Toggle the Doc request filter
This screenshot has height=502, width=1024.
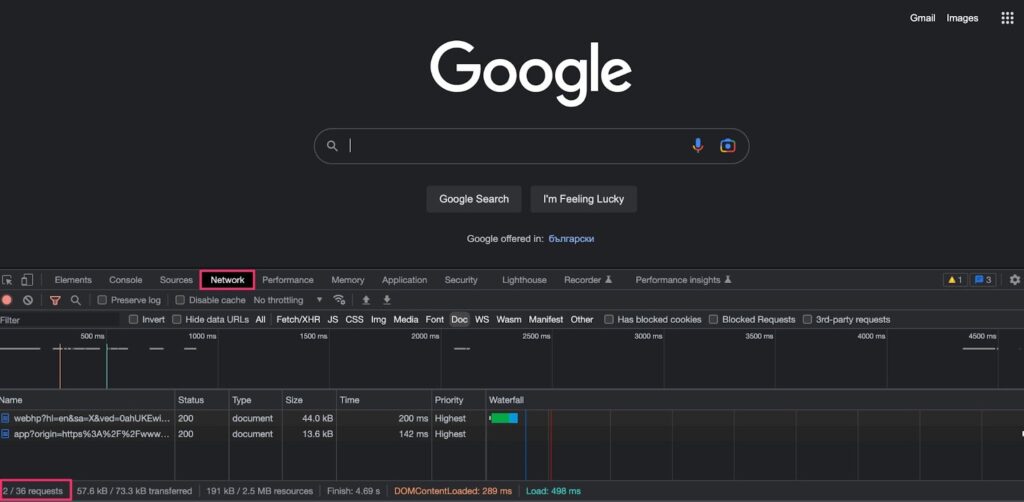(459, 319)
